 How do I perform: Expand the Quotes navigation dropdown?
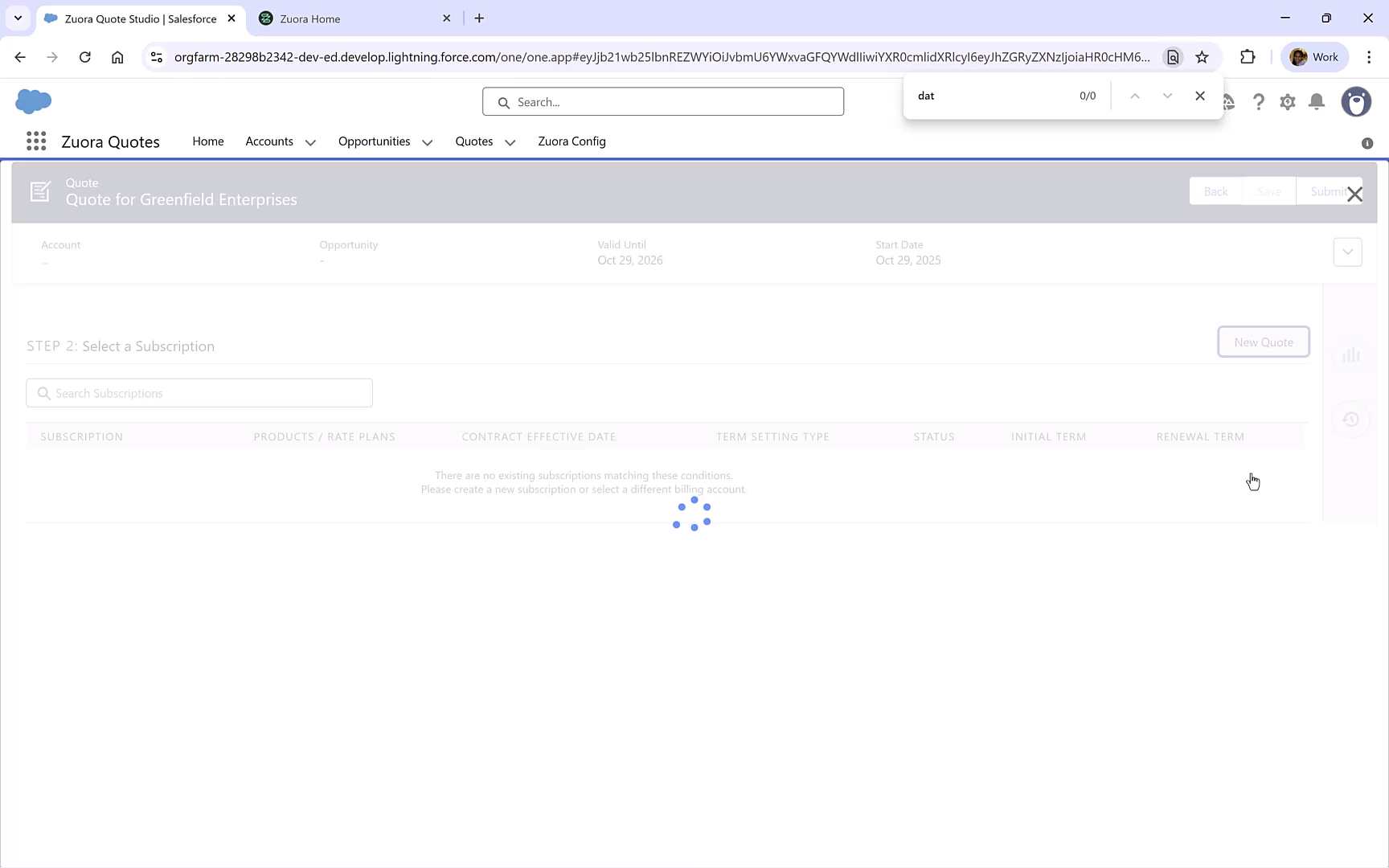[x=510, y=142]
